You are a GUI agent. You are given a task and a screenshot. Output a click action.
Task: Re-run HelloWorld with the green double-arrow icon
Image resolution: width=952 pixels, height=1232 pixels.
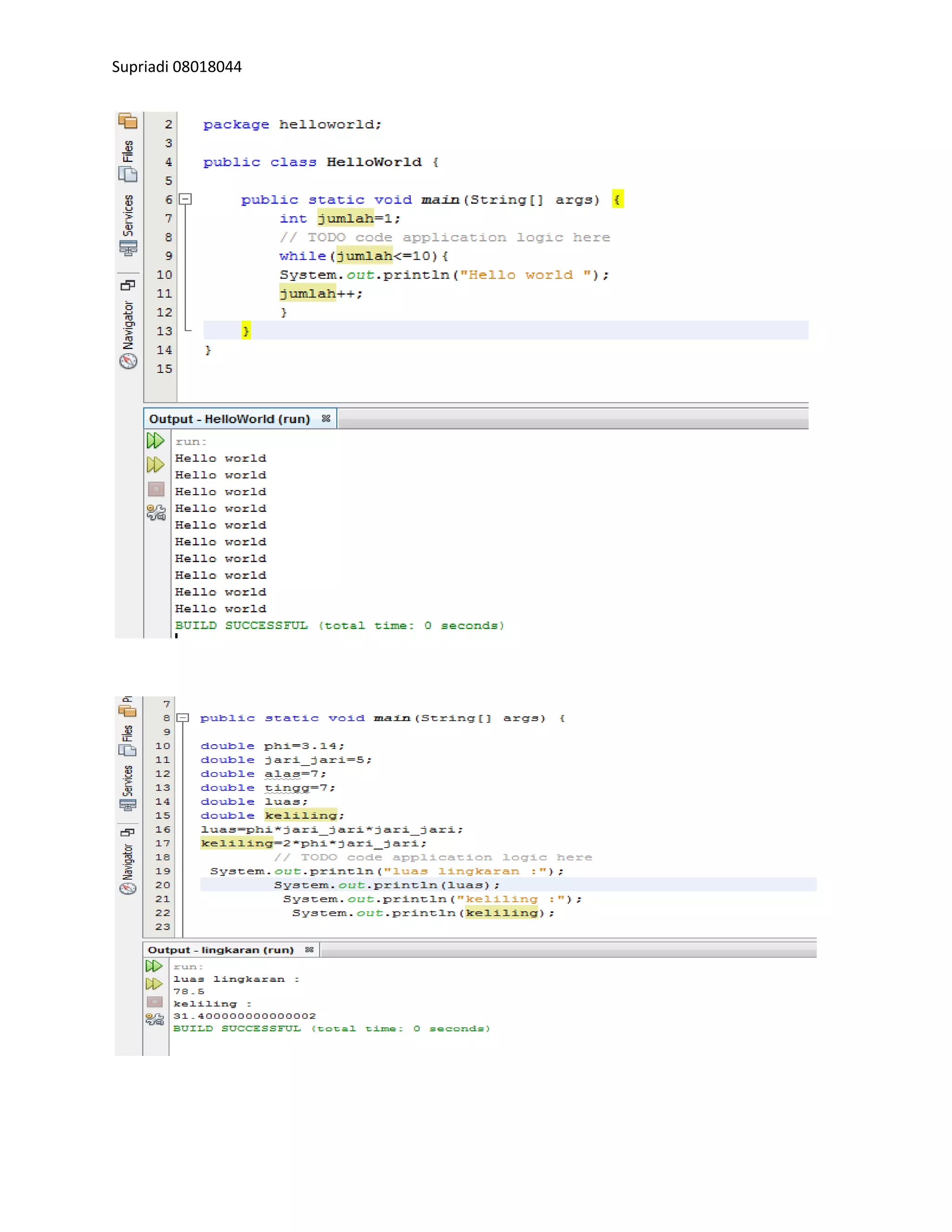point(155,440)
